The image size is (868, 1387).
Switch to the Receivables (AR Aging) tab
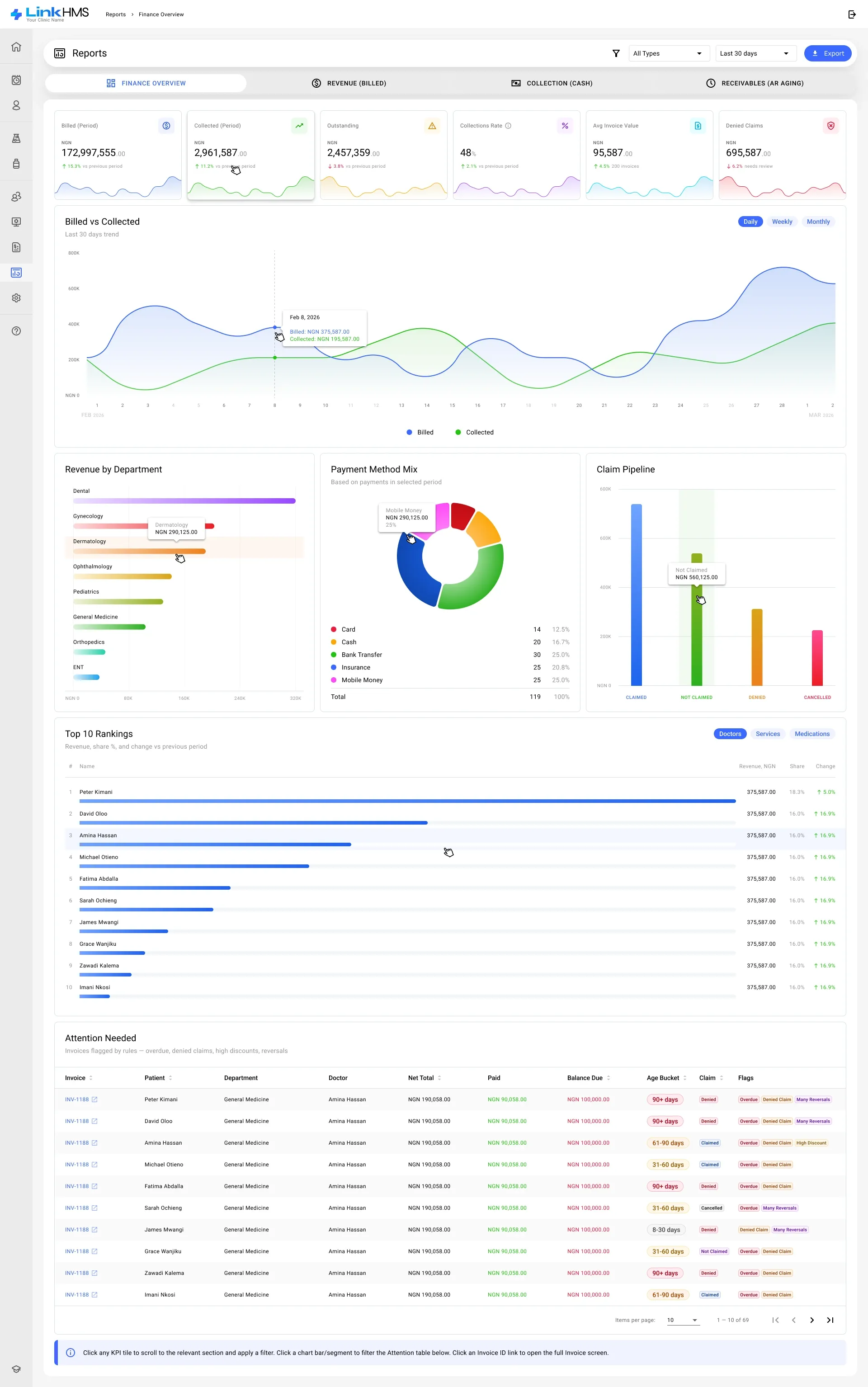pos(755,83)
